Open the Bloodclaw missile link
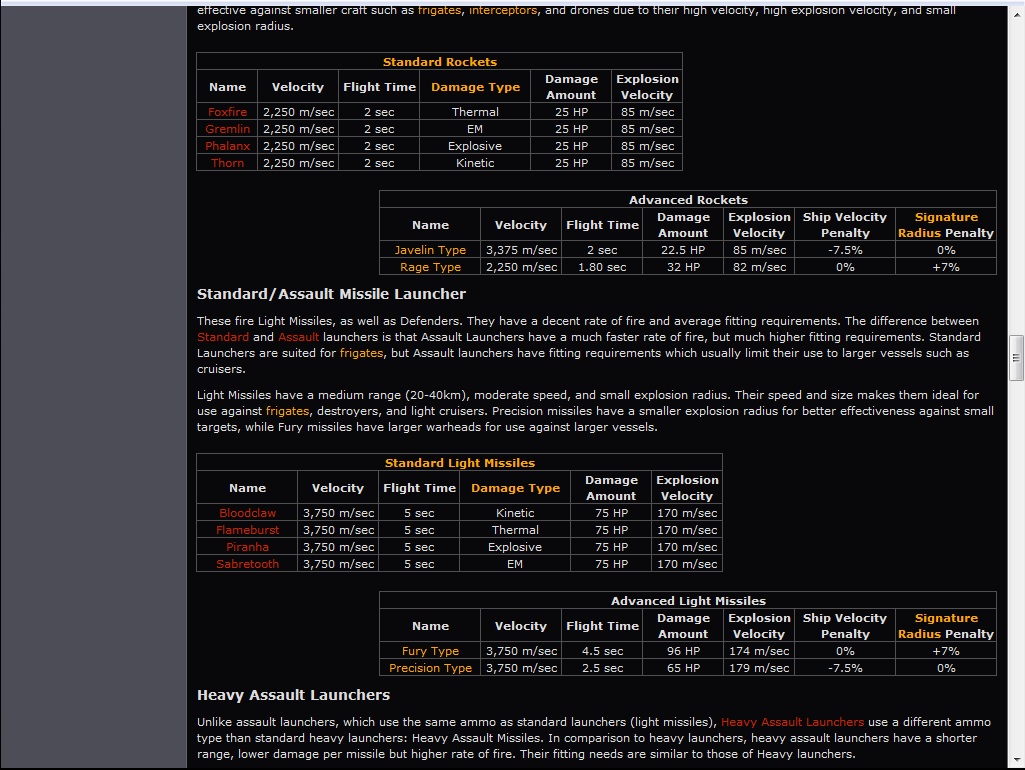 click(x=247, y=513)
